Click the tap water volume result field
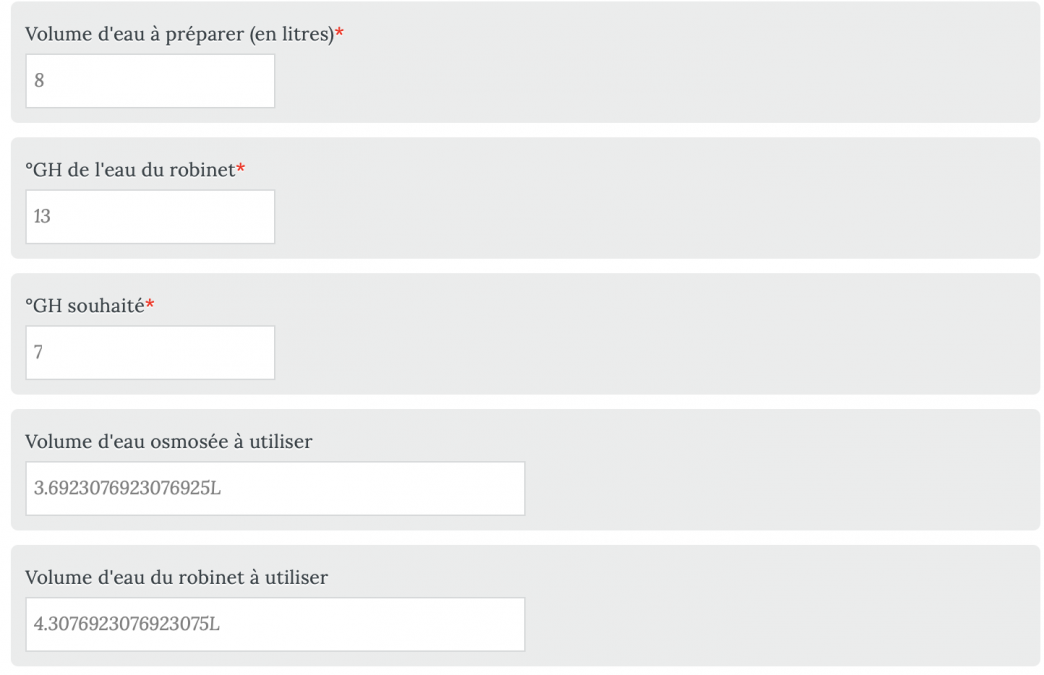1044x675 pixels. tap(275, 624)
